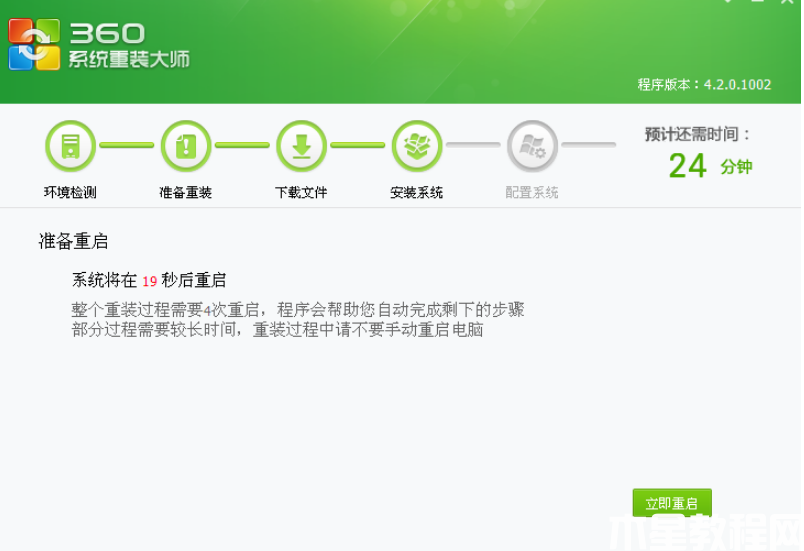
Task: Click the 安装系统 step label
Action: click(416, 193)
